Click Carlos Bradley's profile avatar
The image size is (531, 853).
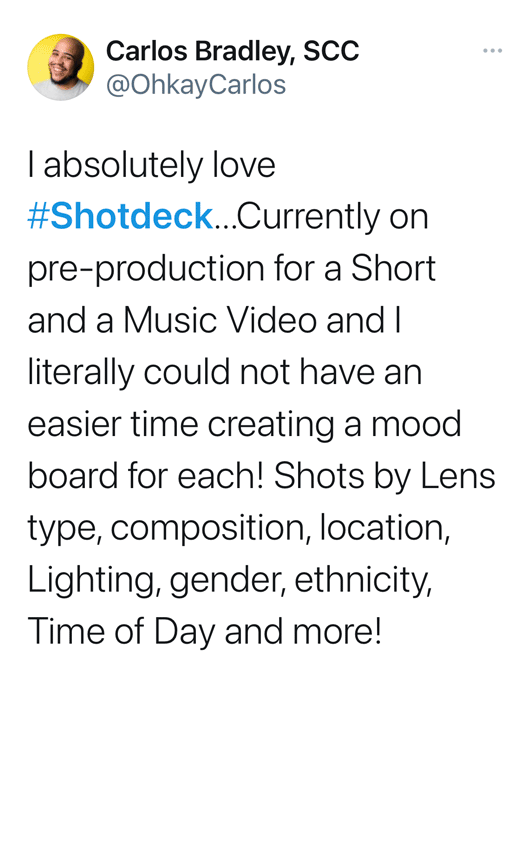pos(60,67)
